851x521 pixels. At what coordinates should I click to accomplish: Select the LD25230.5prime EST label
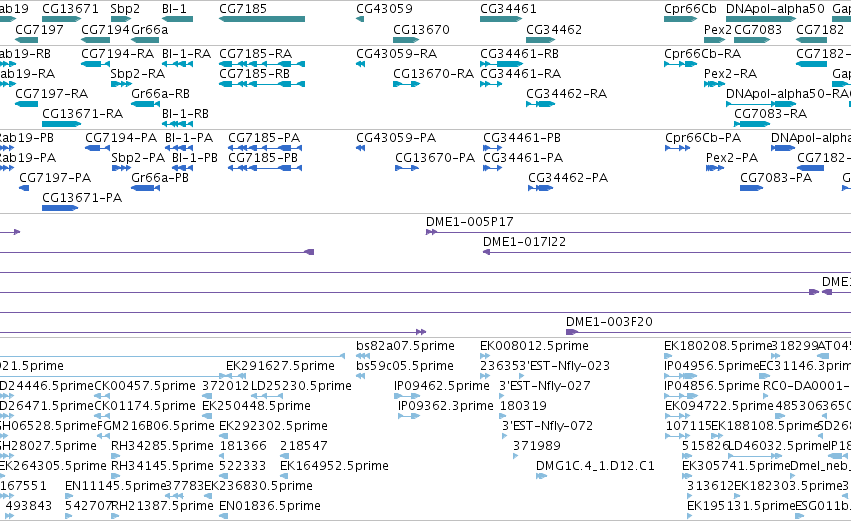[301, 386]
